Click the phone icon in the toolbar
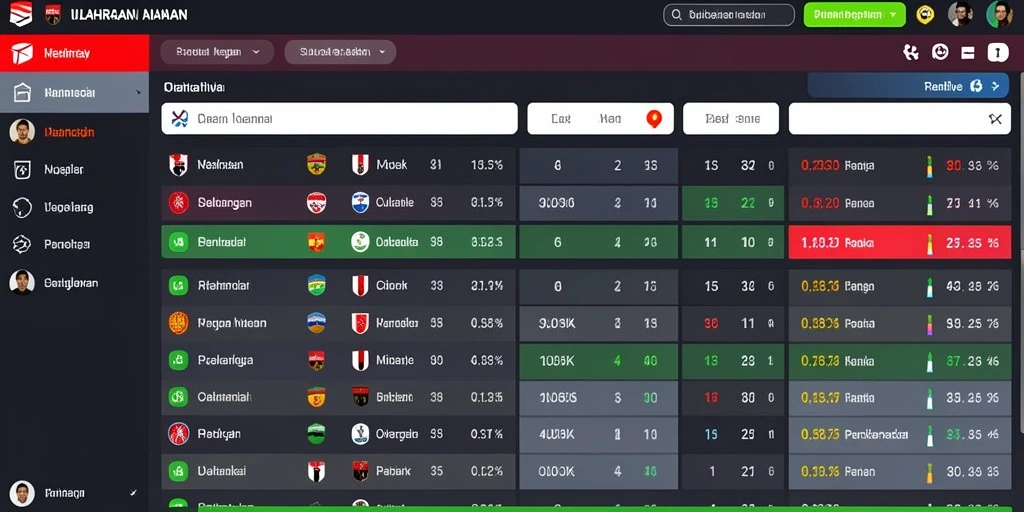Screen dimensions: 1024x512 [910, 52]
